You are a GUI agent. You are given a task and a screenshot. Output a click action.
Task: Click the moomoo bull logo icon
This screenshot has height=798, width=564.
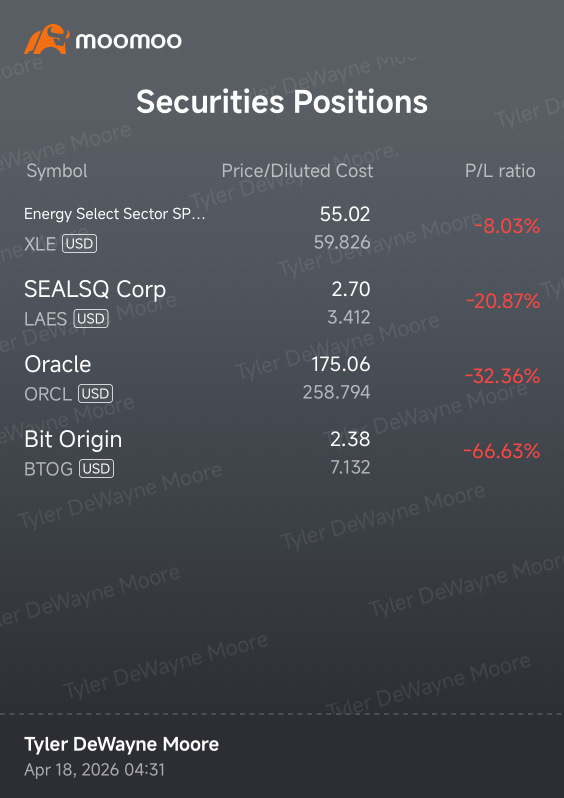[46, 39]
